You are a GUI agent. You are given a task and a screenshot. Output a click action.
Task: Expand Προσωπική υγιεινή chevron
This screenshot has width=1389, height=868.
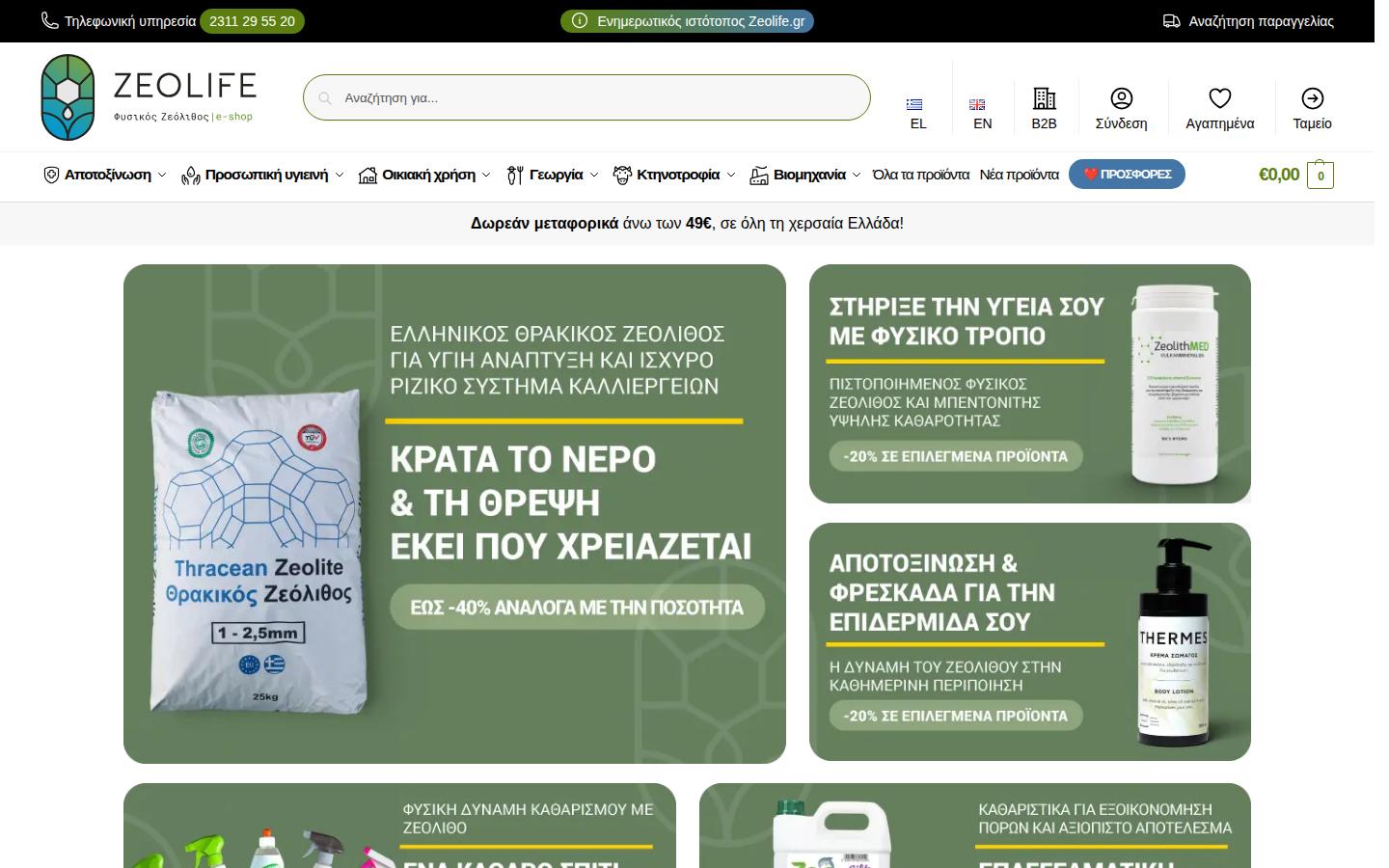340,176
